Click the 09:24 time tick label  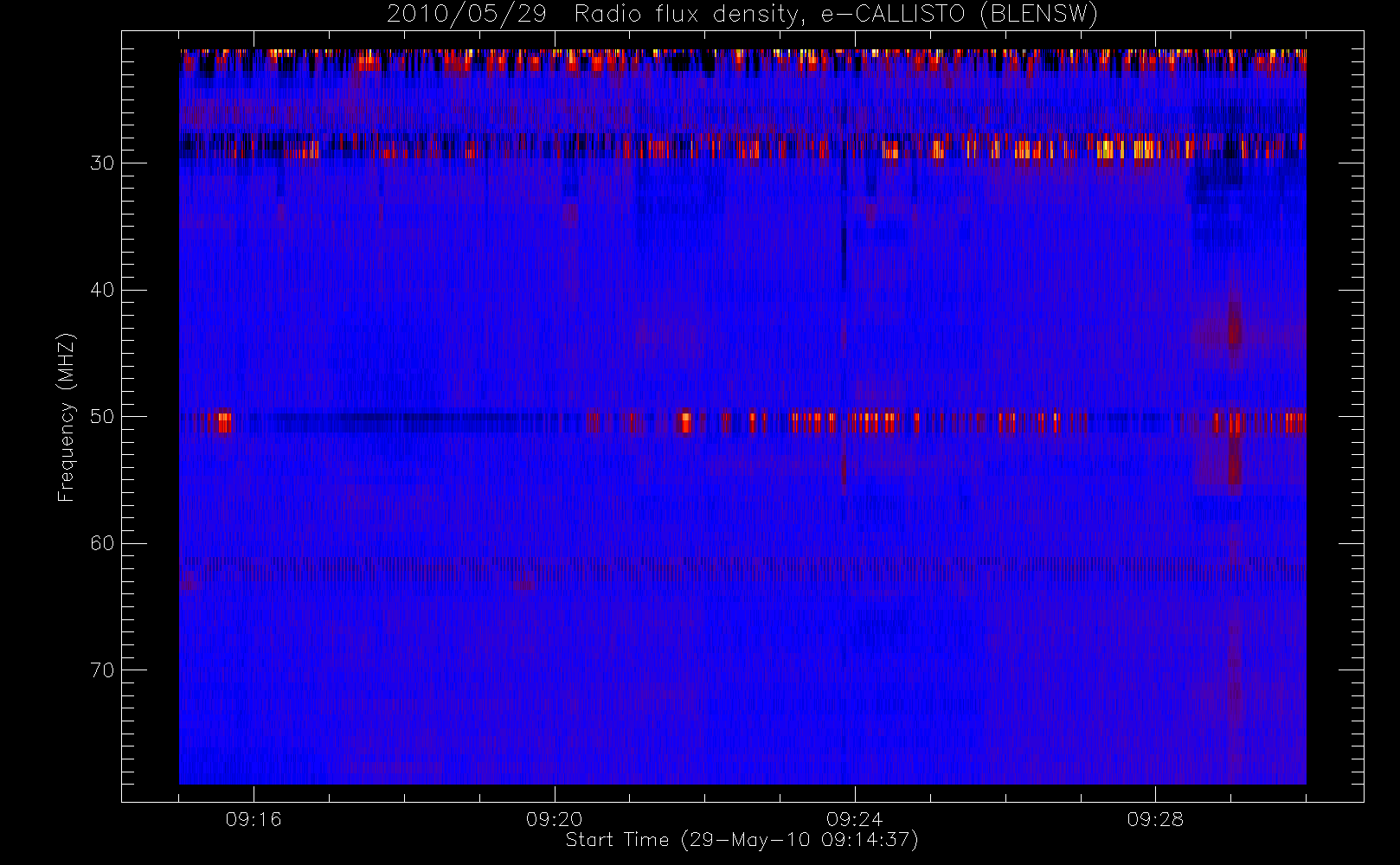pyautogui.click(x=854, y=819)
